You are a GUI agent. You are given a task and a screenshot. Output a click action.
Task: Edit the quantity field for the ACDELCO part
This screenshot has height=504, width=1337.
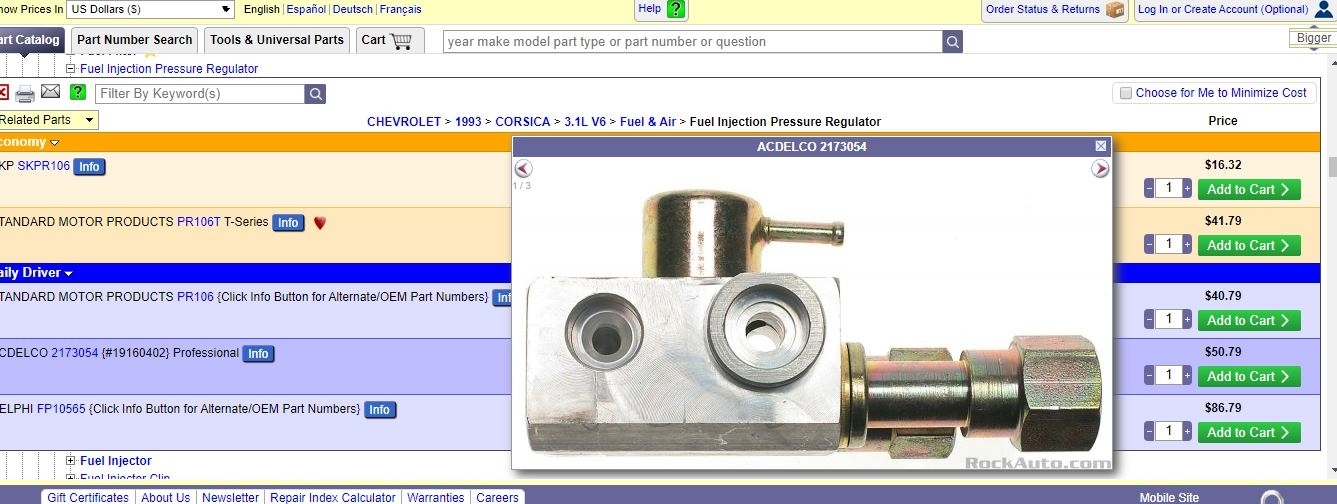pyautogui.click(x=1168, y=376)
